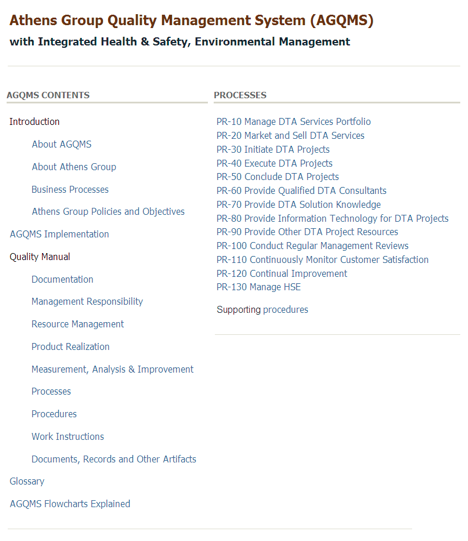
Task: Open PR-110 Continuously Monitor Customer Satisfaction
Action: point(322,259)
